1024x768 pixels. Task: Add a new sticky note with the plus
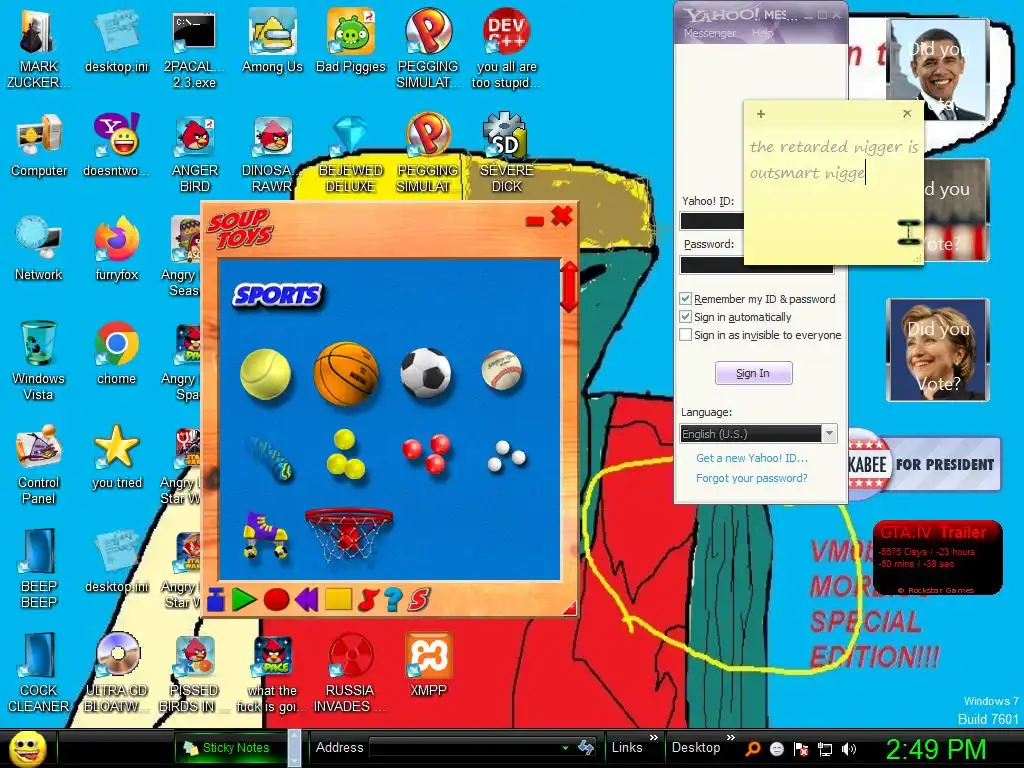[x=760, y=114]
